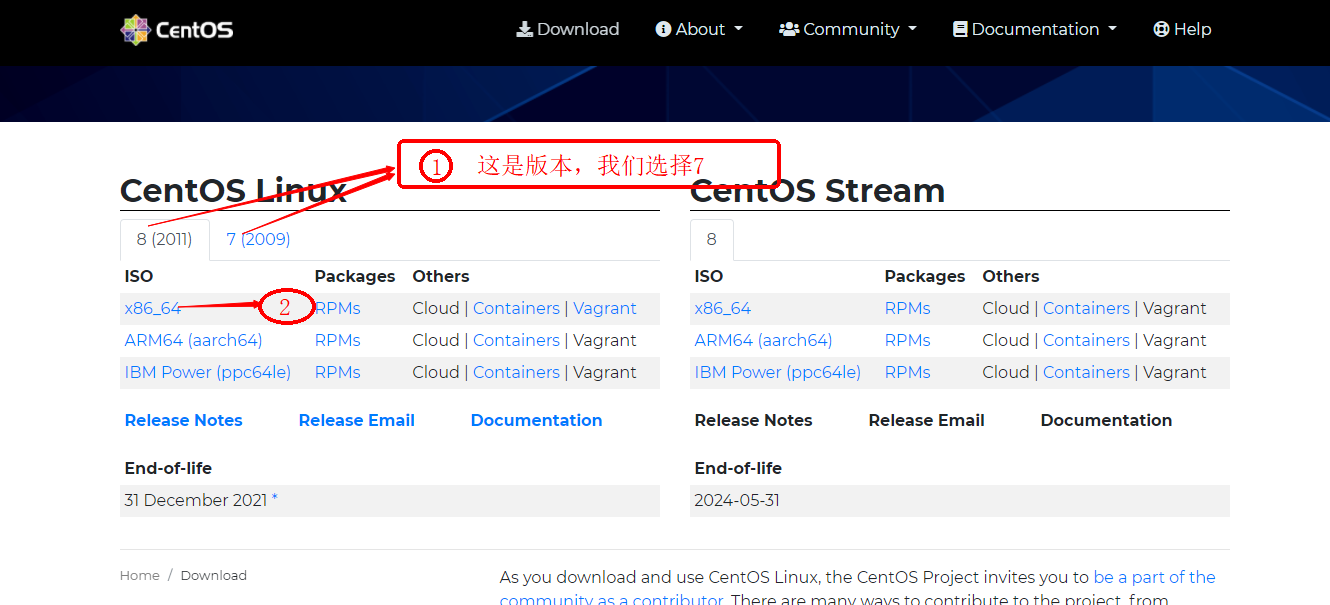This screenshot has width=1330, height=605.
Task: Click the Home breadcrumb link
Action: (x=140, y=575)
